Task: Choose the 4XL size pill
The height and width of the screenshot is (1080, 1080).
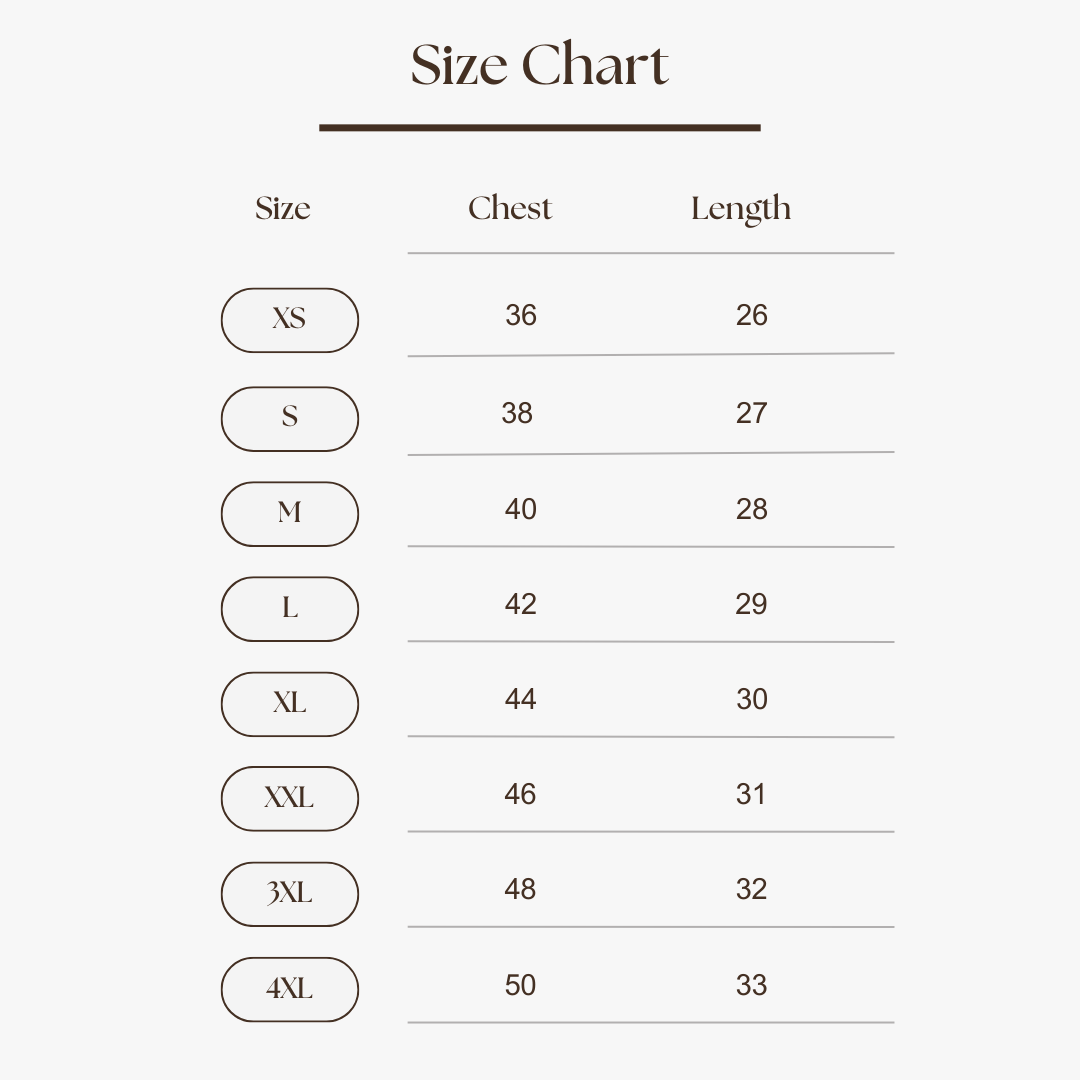Action: coord(289,989)
